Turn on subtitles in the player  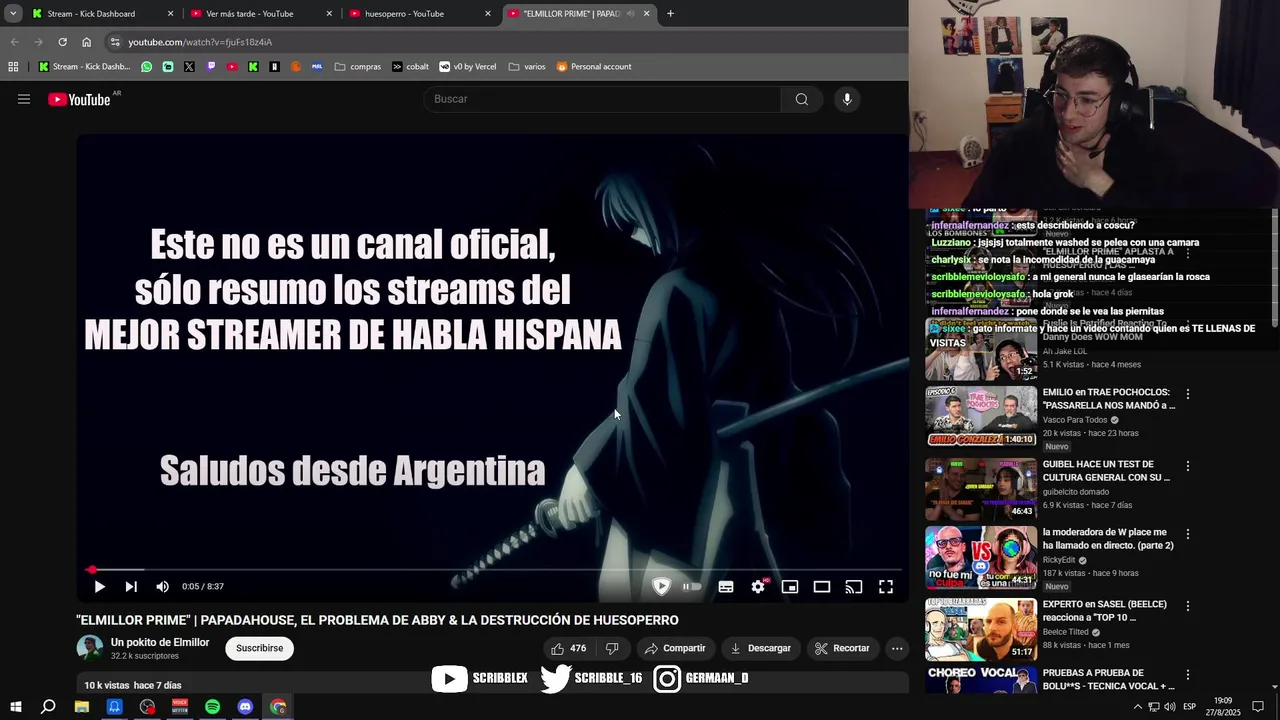[726, 587]
